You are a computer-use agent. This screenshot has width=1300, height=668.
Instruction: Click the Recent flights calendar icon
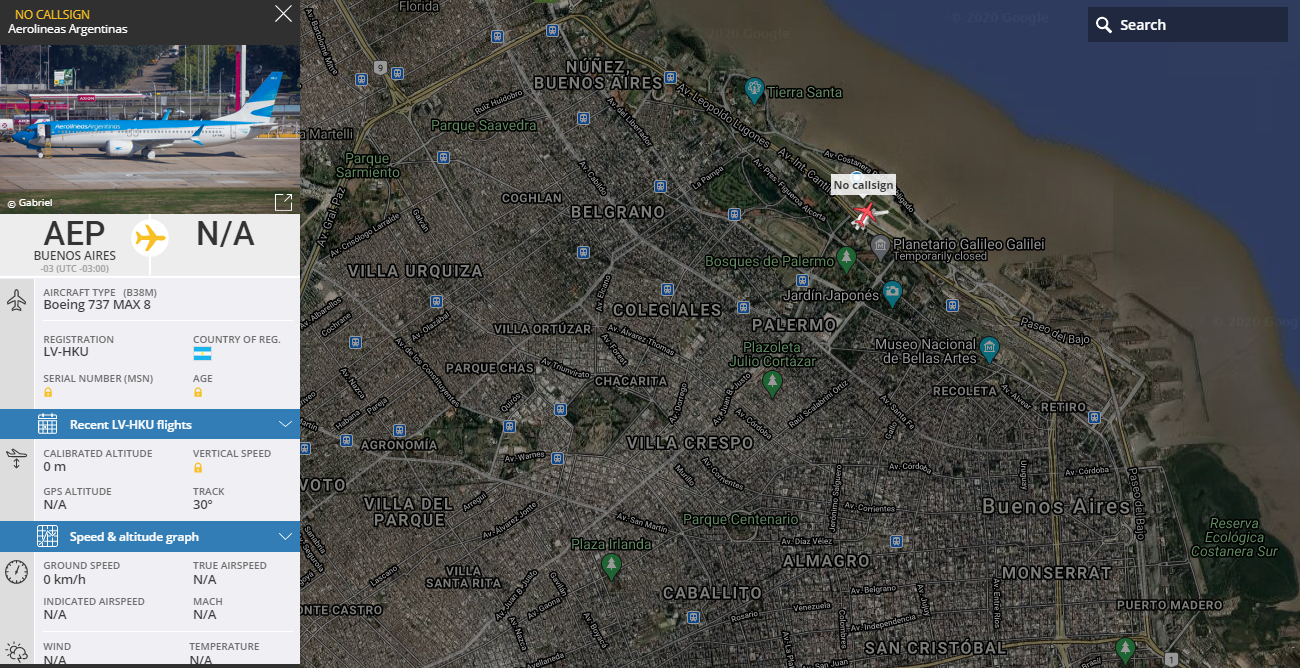pyautogui.click(x=47, y=424)
